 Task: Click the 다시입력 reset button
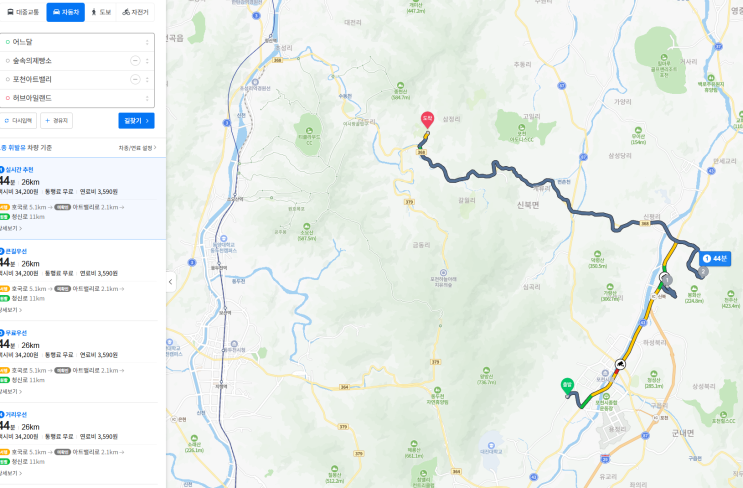[x=18, y=121]
